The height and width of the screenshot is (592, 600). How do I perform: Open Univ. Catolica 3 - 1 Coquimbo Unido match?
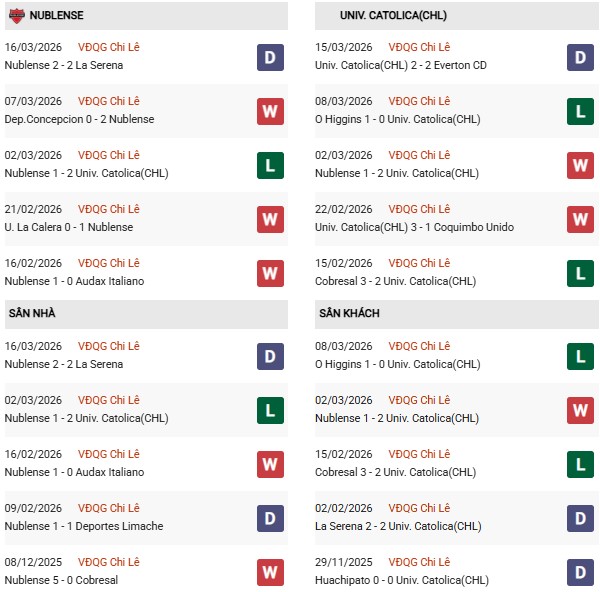pyautogui.click(x=414, y=227)
